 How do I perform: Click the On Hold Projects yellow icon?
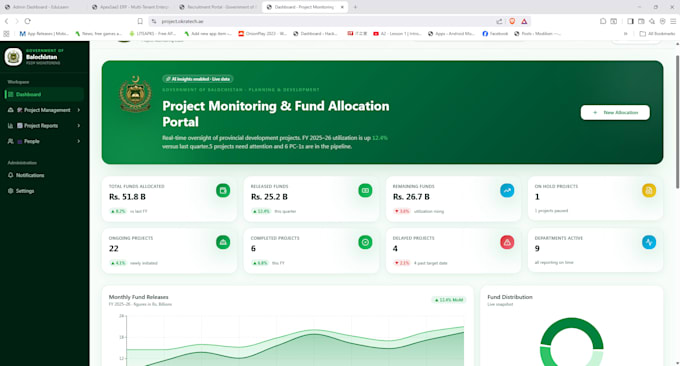(649, 190)
